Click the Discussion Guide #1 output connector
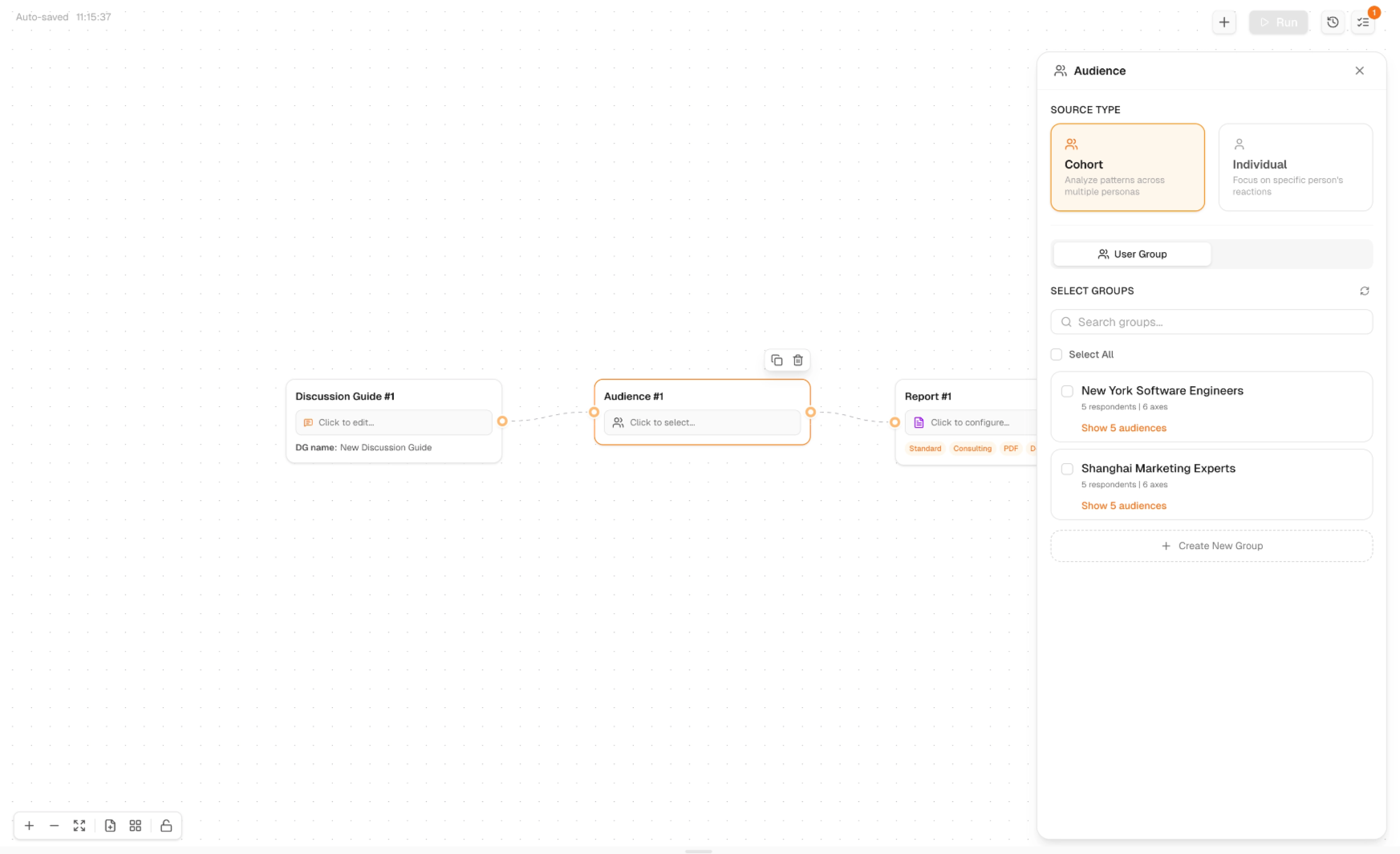 click(x=502, y=421)
